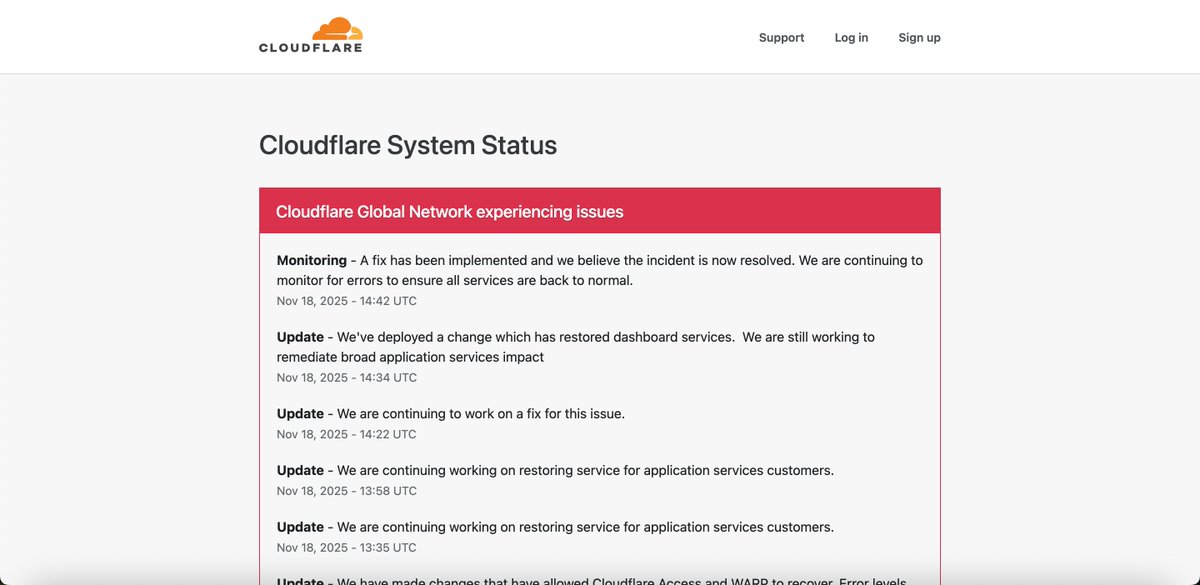Image resolution: width=1200 pixels, height=585 pixels.
Task: Click the dashboard services restored update
Action: [575, 346]
